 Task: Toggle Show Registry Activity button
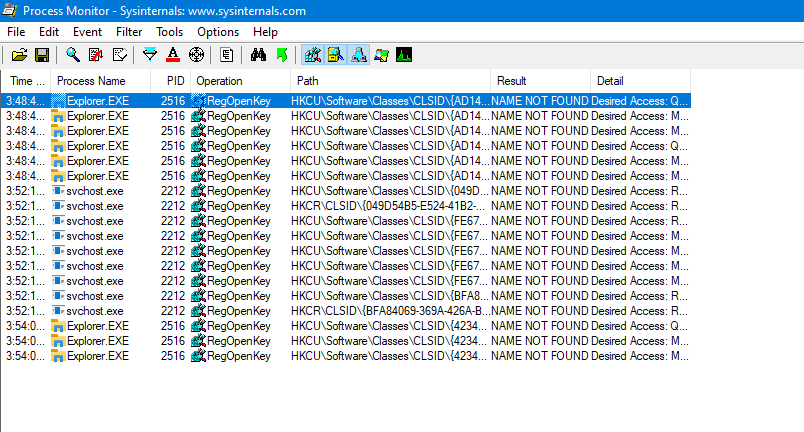click(x=312, y=54)
